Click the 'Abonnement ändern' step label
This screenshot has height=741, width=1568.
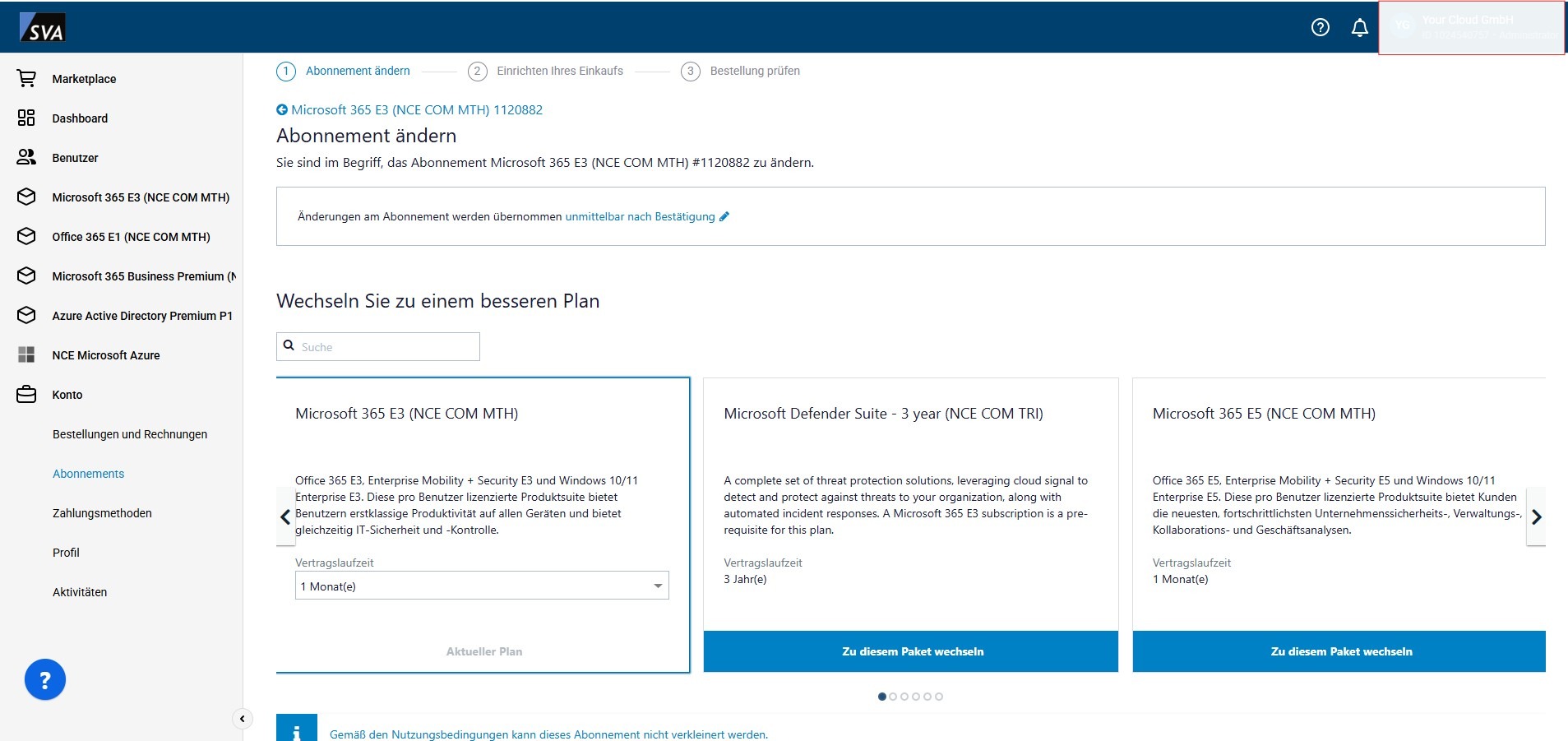(x=358, y=71)
